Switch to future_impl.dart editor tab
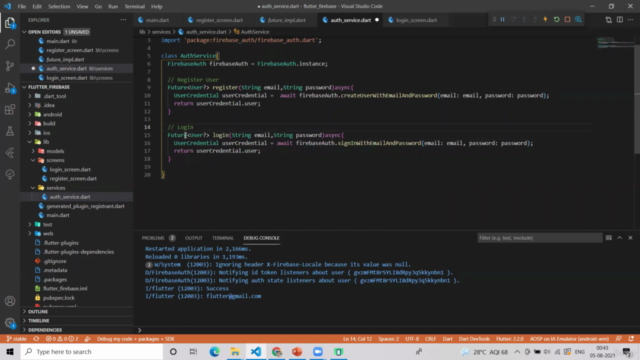This screenshot has width=640, height=360. 287,20
